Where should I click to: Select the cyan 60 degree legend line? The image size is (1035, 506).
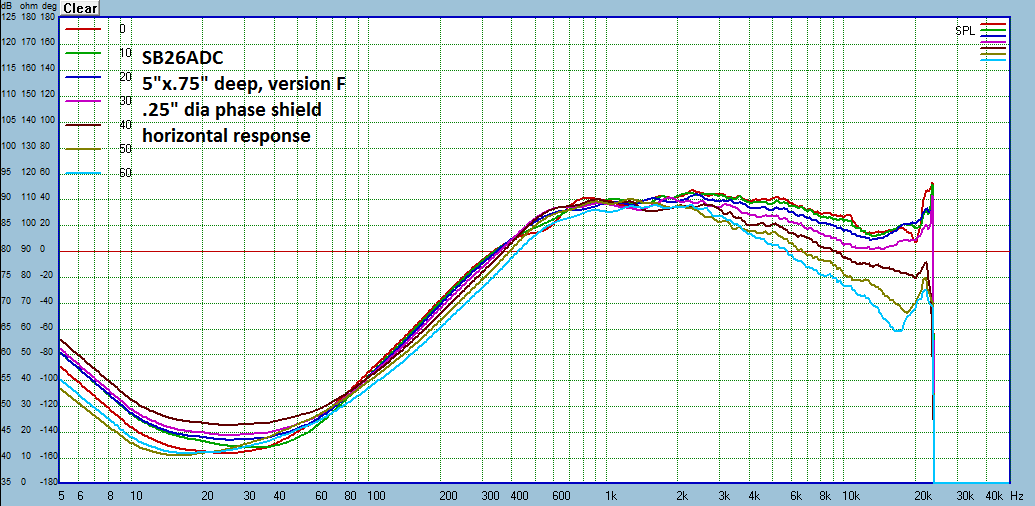tap(83, 174)
